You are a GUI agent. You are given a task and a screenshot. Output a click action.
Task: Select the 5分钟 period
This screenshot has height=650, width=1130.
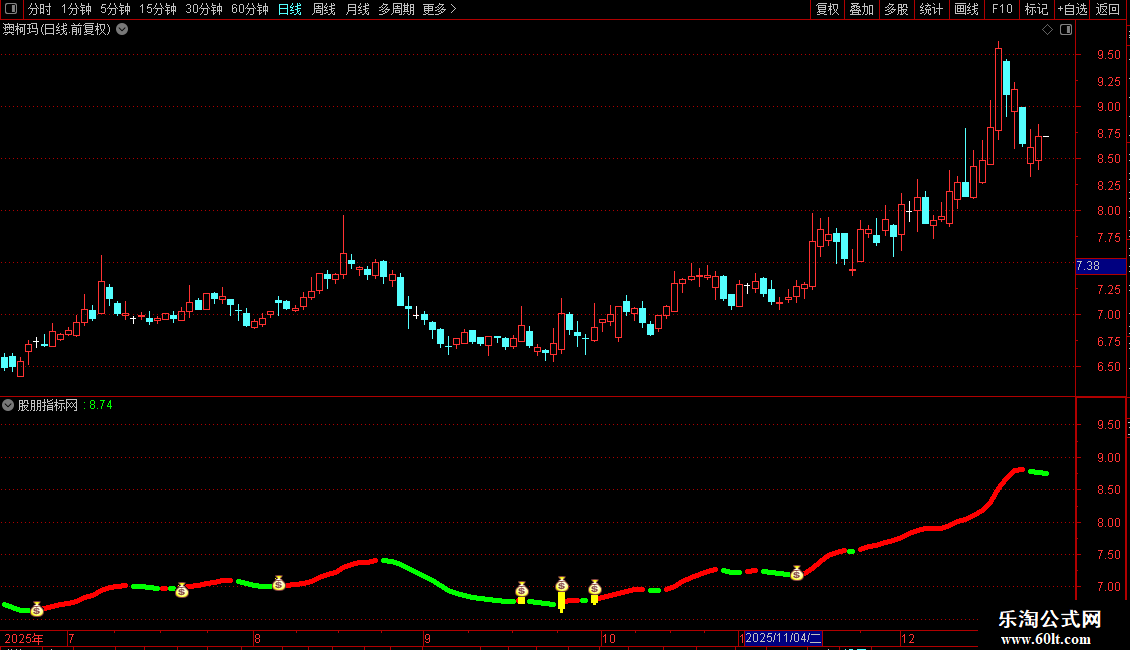[x=115, y=9]
